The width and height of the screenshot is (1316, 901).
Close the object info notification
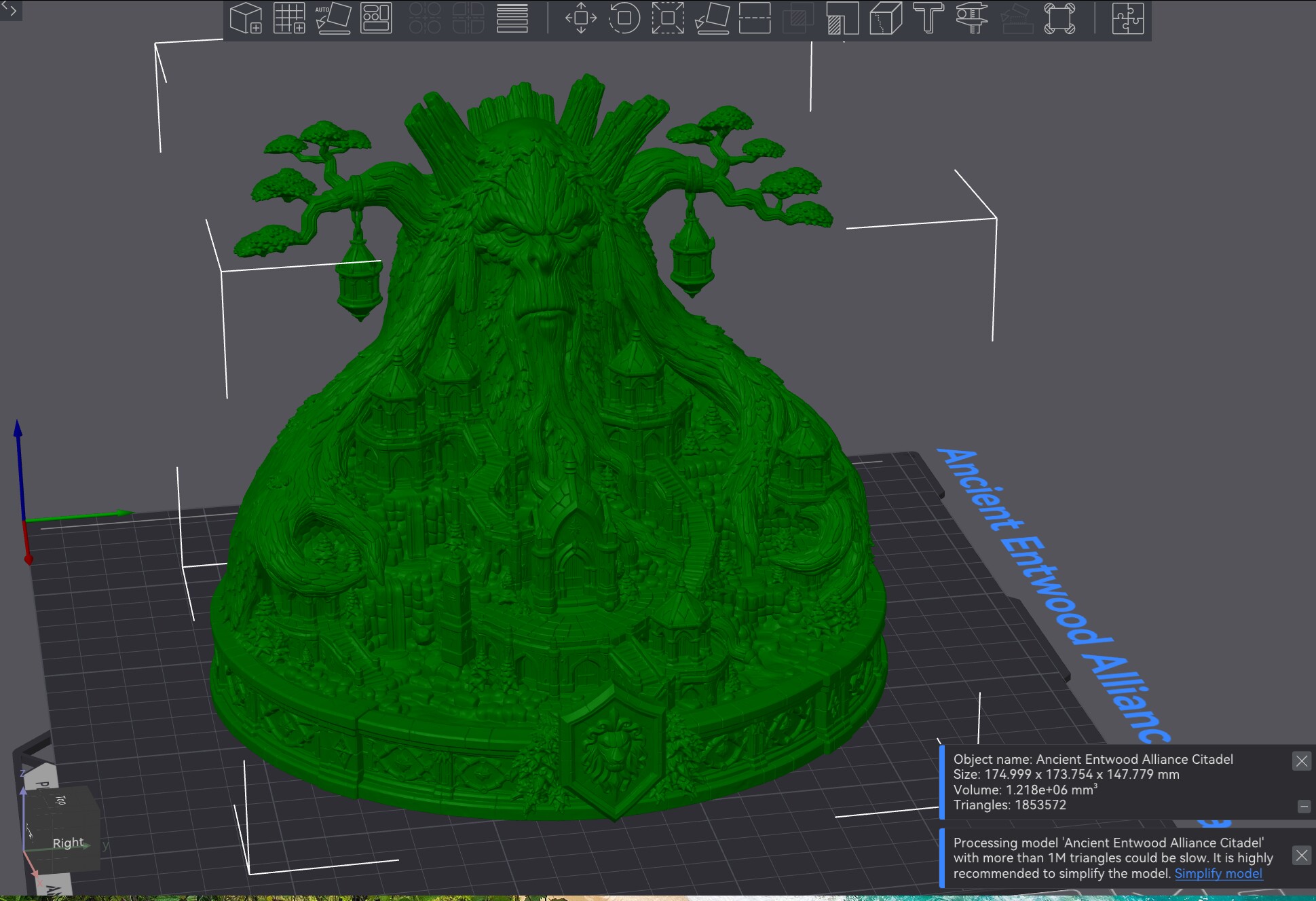[x=1301, y=761]
